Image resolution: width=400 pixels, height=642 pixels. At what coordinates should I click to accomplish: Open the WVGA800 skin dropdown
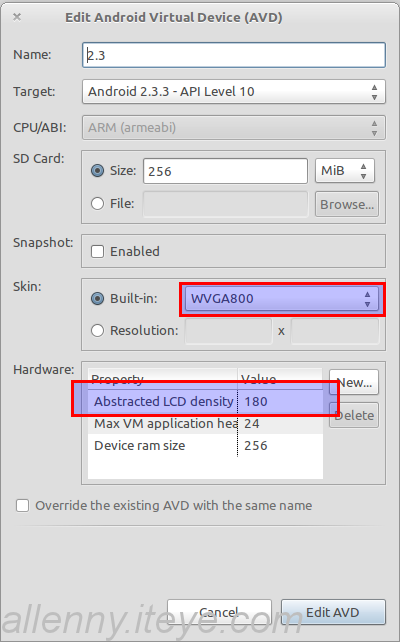[282, 299]
